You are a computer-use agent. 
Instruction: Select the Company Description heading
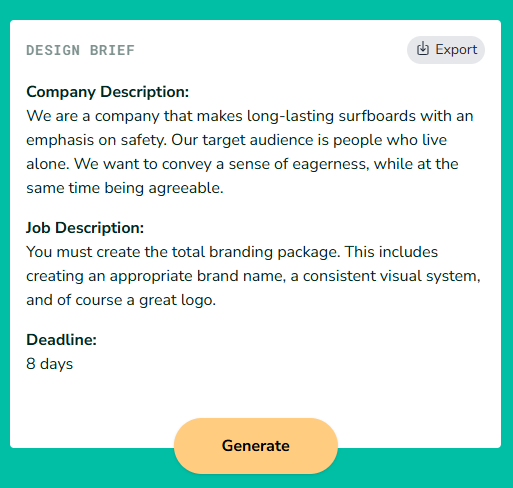pos(108,92)
